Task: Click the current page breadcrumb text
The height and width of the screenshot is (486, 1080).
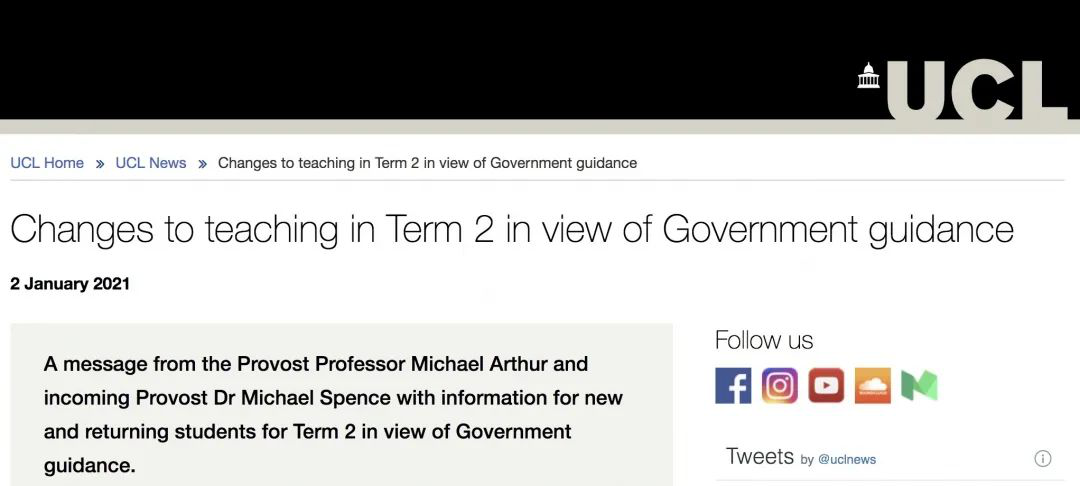Action: point(427,163)
